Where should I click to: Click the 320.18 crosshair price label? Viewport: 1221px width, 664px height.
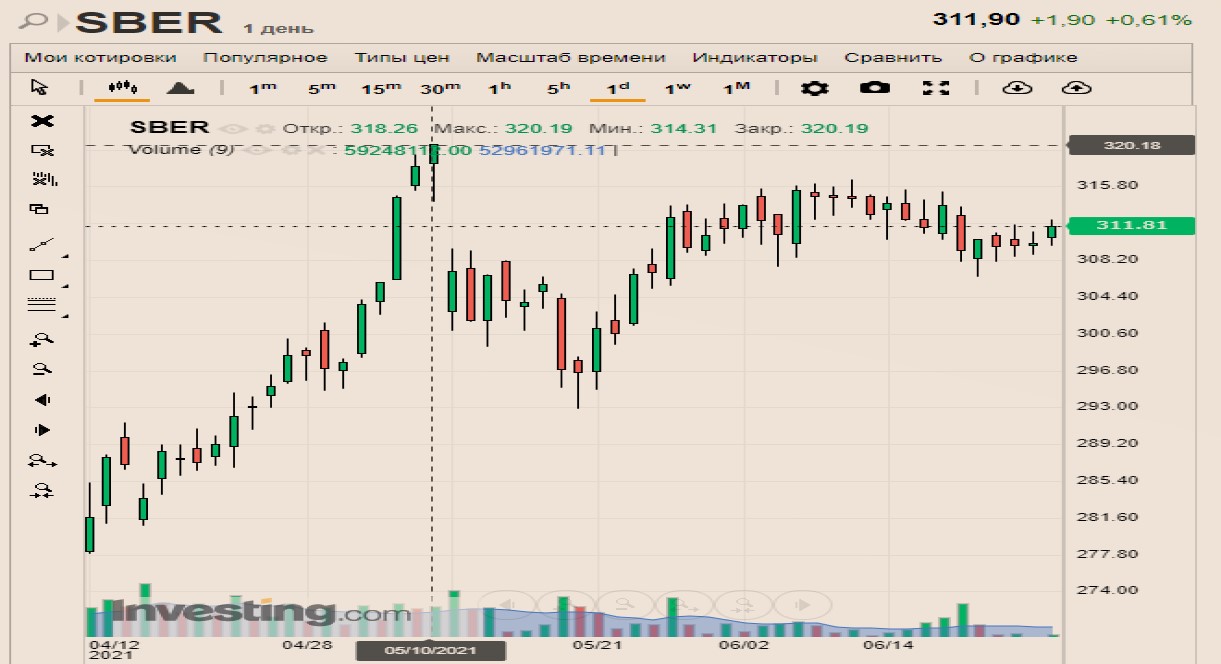(x=1131, y=145)
